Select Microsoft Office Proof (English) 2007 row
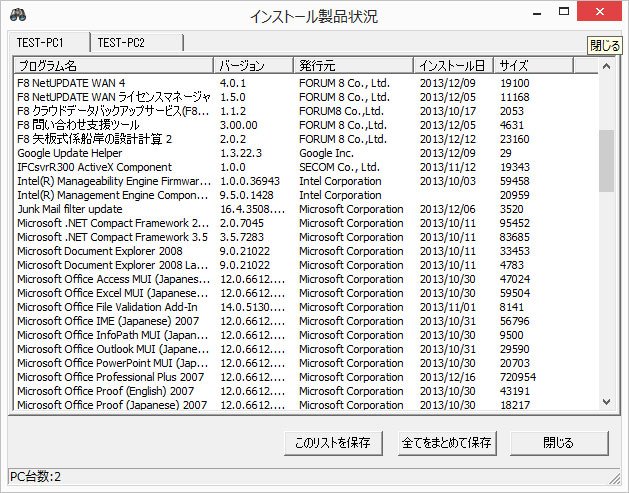629x493 pixels. pos(306,391)
